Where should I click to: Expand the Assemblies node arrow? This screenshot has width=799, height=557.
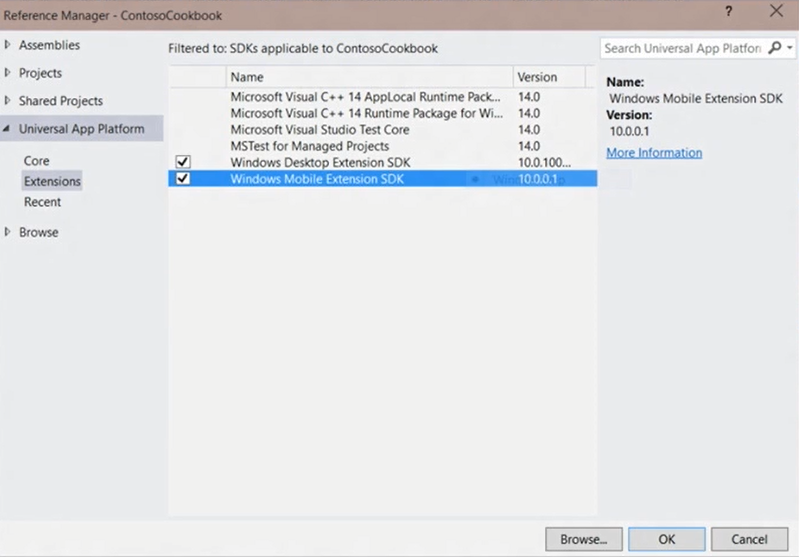pyautogui.click(x=7, y=45)
